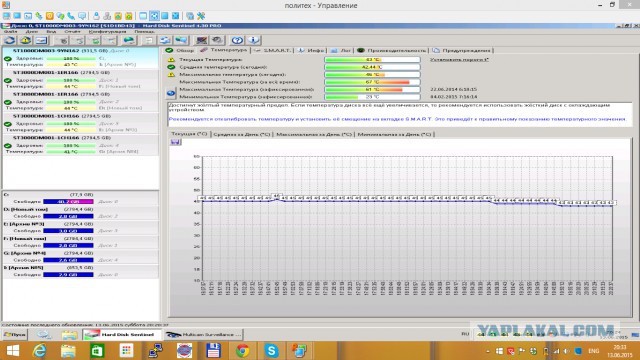The height and width of the screenshot is (360, 640).
Task: Open Skype from the Windows taskbar
Action: [x=271, y=351]
